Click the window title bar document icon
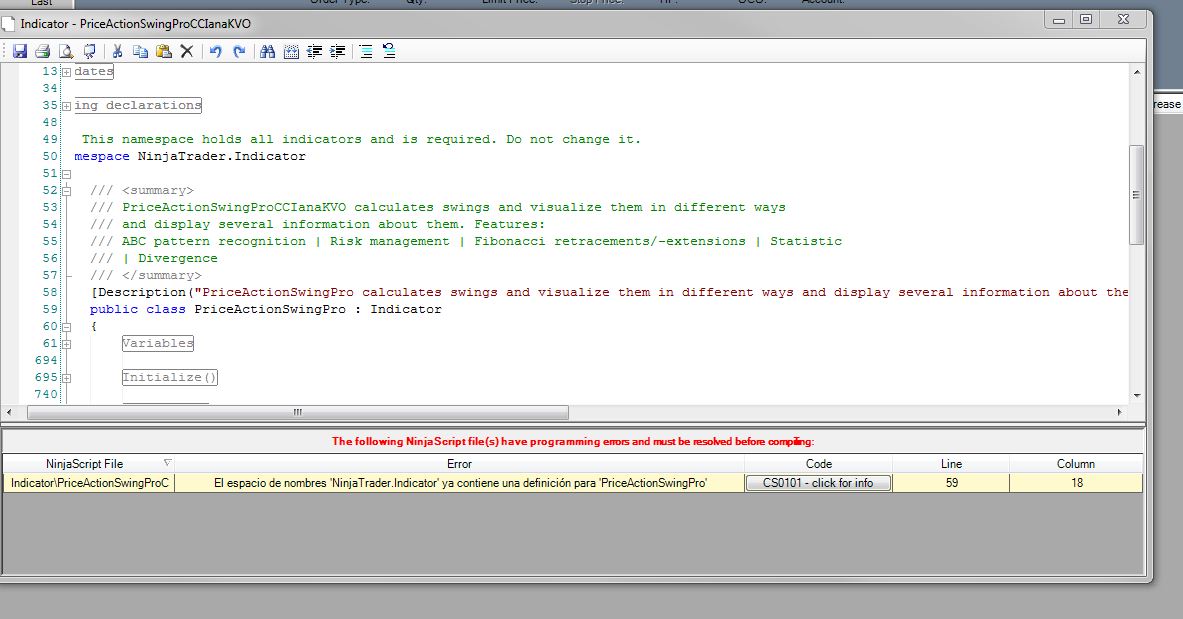 (8, 24)
